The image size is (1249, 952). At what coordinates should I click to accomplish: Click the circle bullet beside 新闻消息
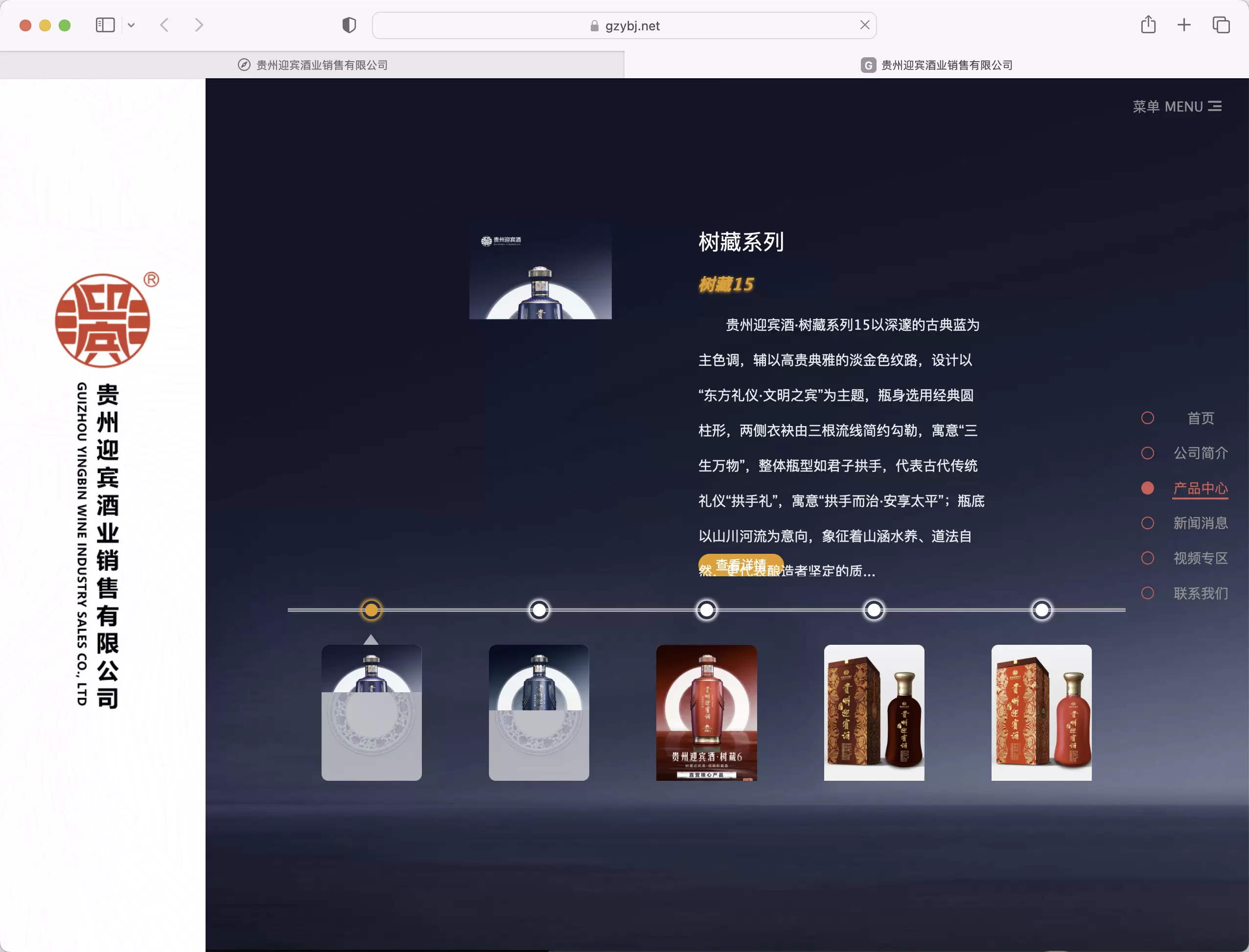pos(1148,523)
